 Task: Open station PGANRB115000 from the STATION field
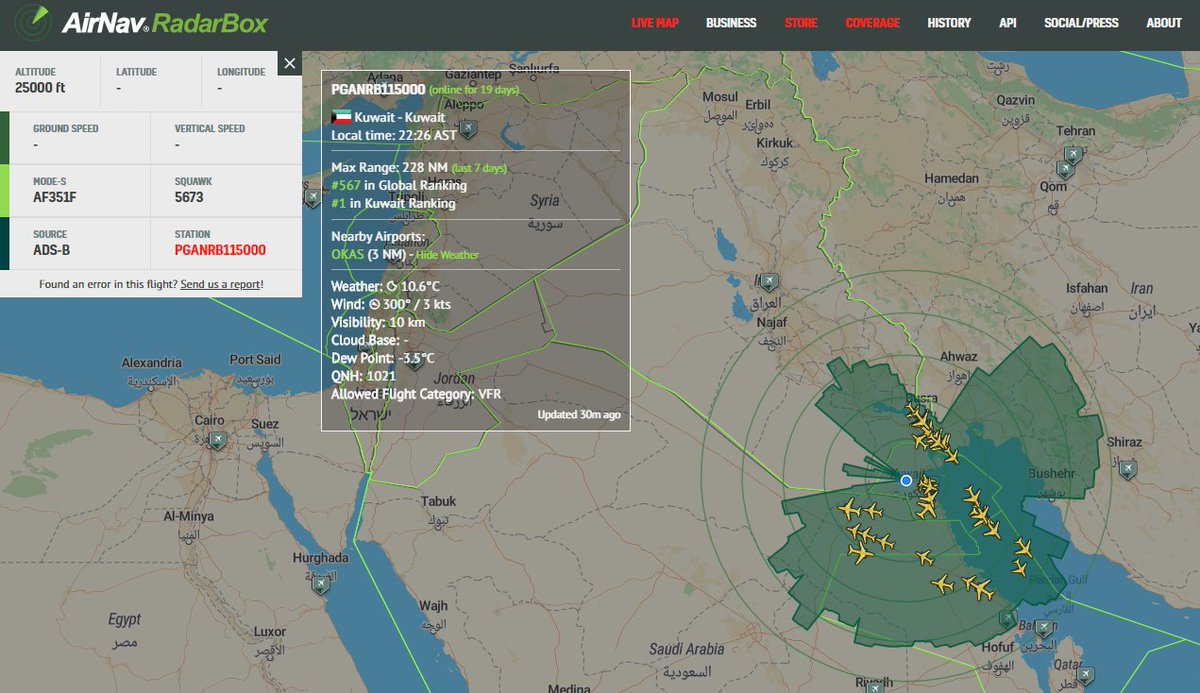pos(220,251)
